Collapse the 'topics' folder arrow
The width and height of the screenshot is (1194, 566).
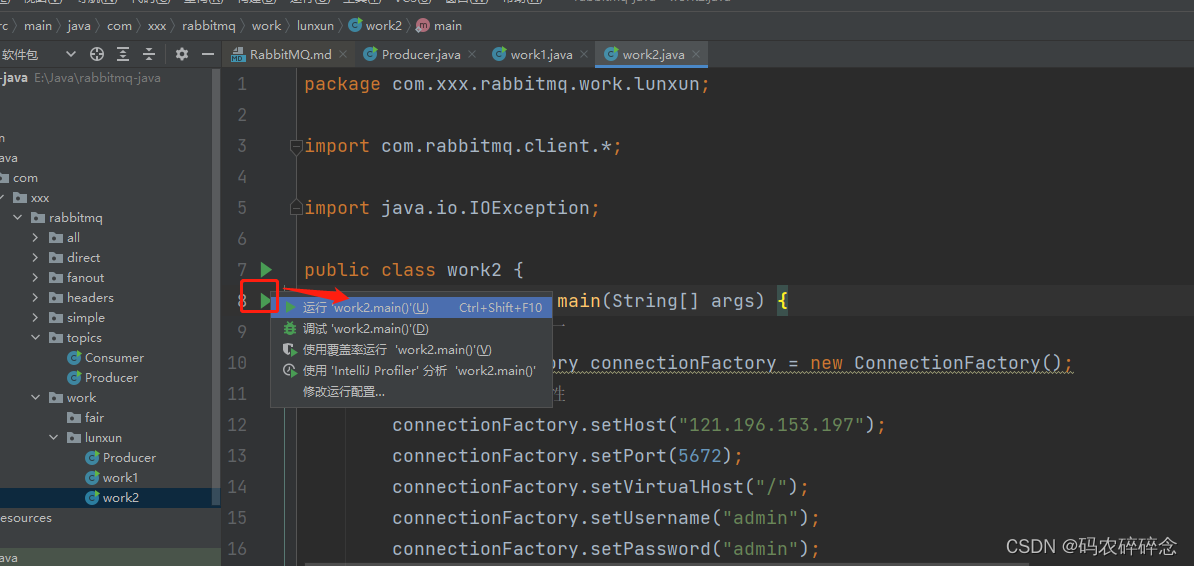pos(35,337)
